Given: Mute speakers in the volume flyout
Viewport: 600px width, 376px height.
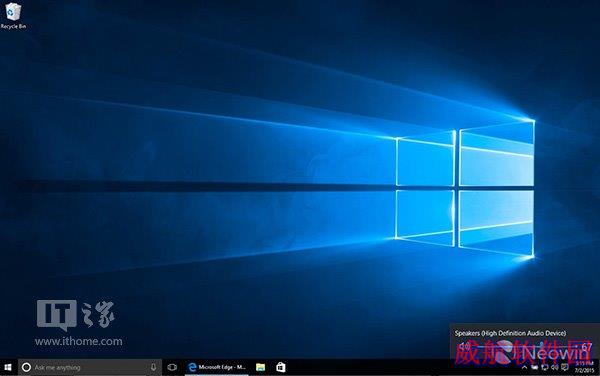Looking at the screenshot, I should coord(465,347).
